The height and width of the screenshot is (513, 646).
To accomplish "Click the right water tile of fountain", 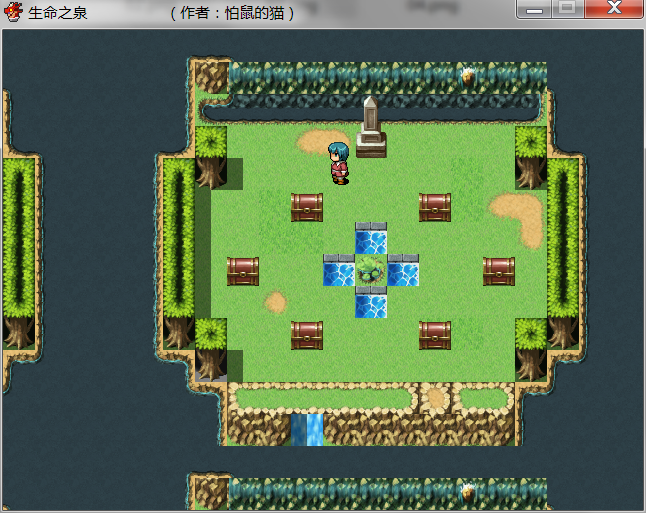I will point(403,270).
